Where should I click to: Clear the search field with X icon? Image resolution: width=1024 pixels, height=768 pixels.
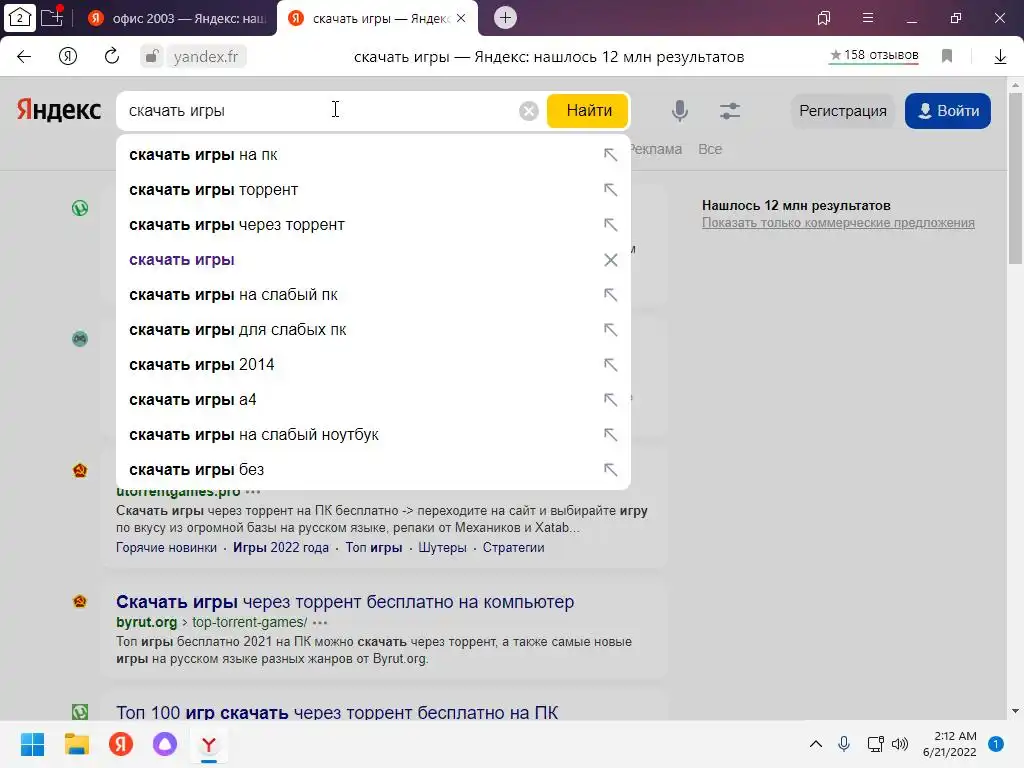click(528, 111)
